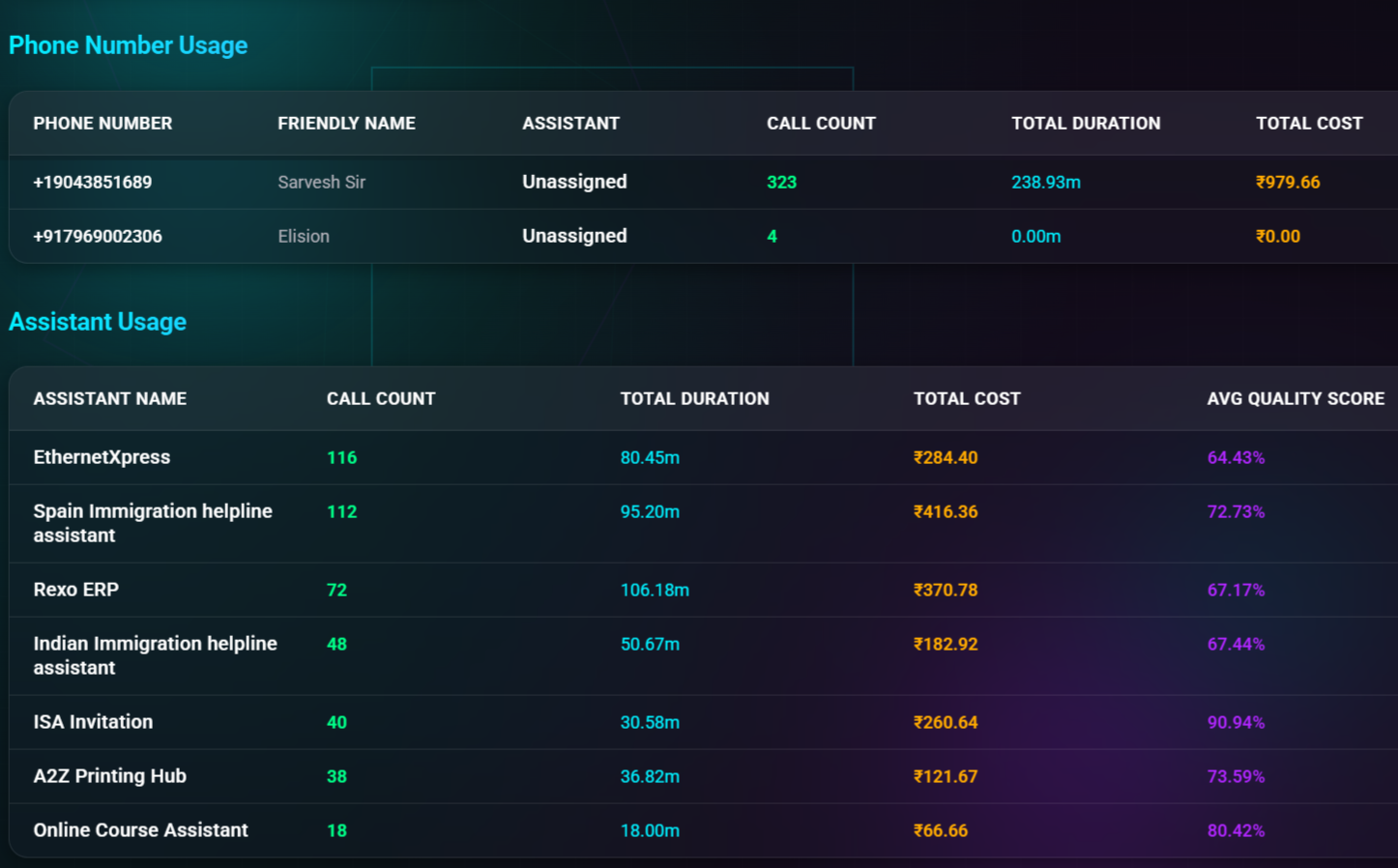
Task: Click CALL COUNT header in phone table
Action: [821, 124]
